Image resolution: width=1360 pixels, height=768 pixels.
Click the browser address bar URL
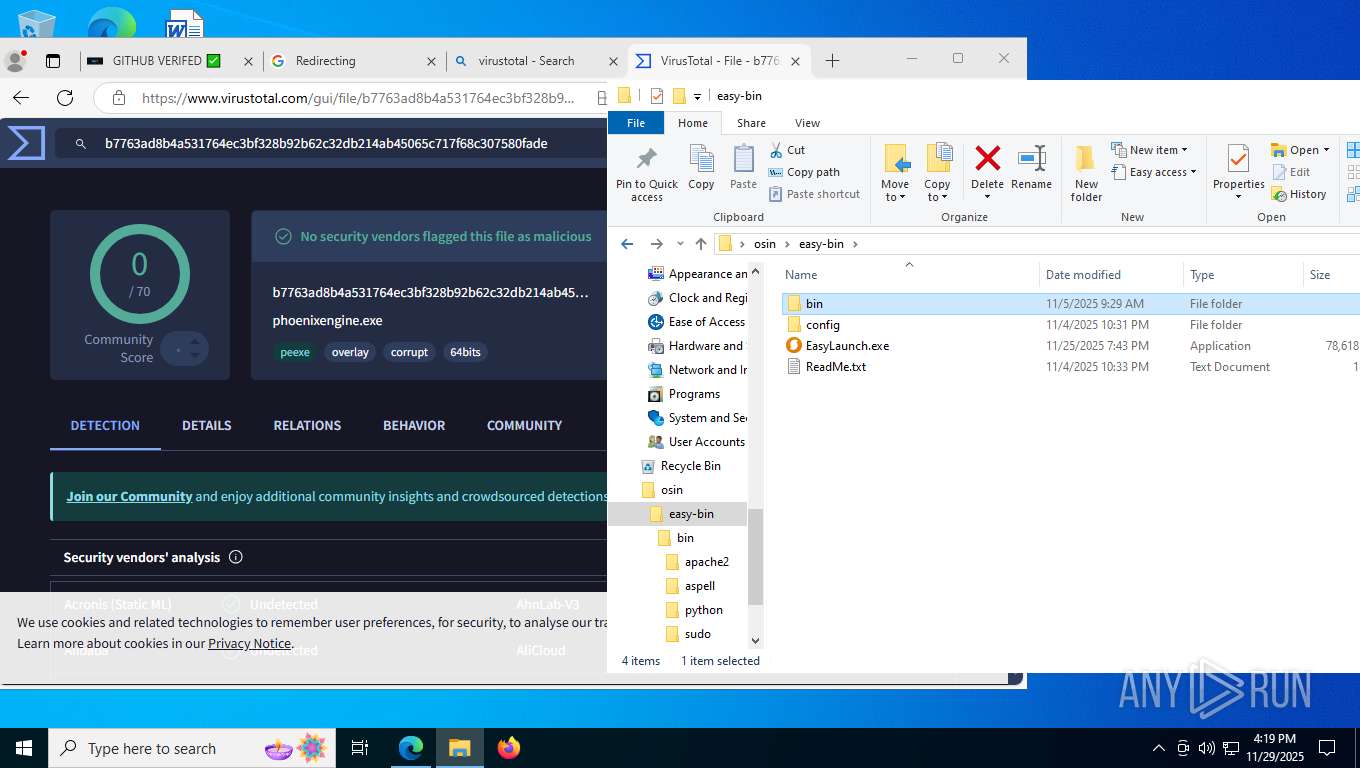[x=358, y=98]
